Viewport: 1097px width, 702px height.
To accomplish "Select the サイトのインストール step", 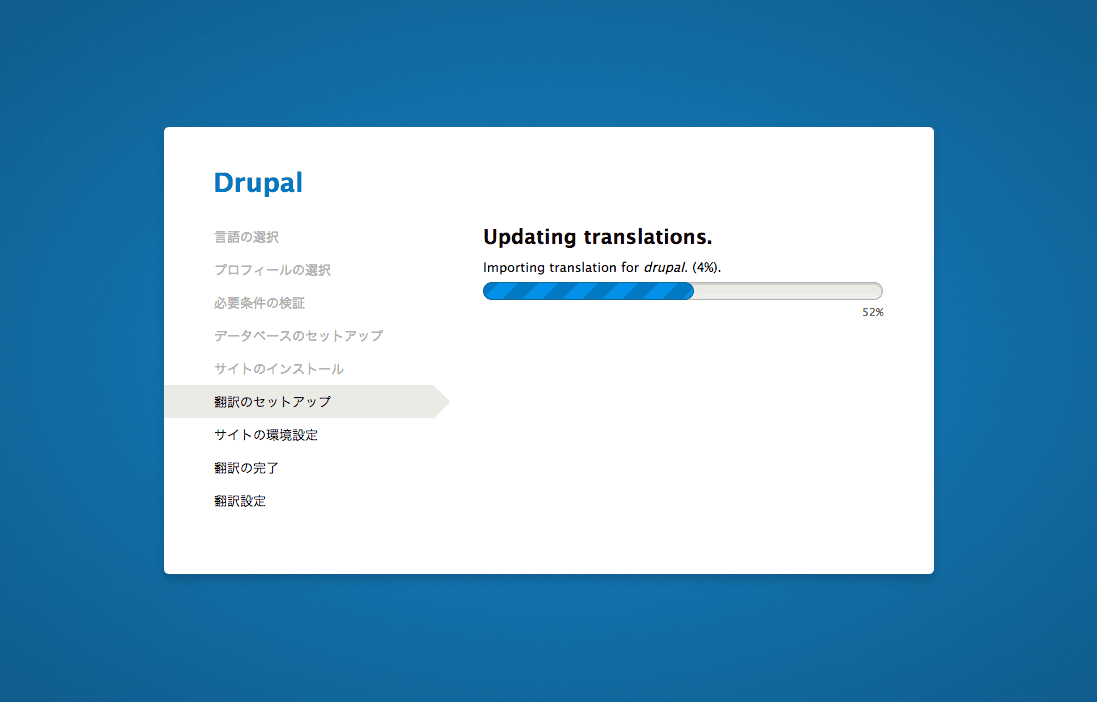I will 279,369.
